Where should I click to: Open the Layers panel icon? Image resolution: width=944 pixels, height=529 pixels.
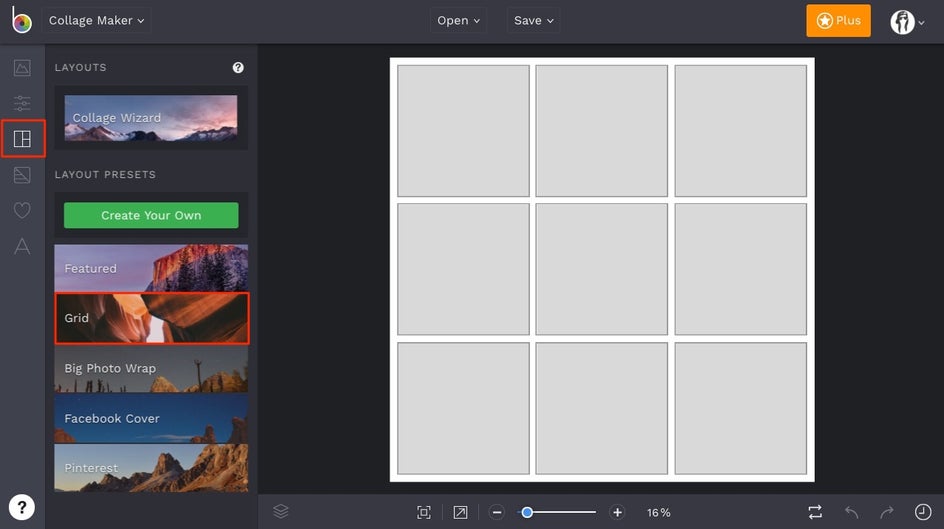click(x=281, y=512)
